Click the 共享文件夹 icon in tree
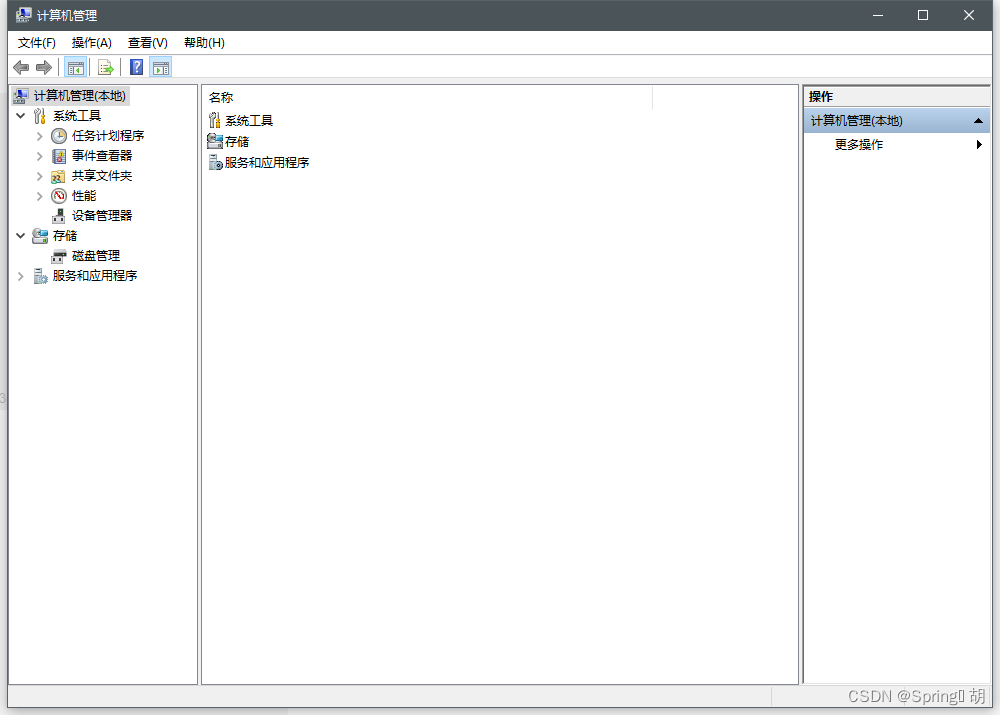 [58, 176]
